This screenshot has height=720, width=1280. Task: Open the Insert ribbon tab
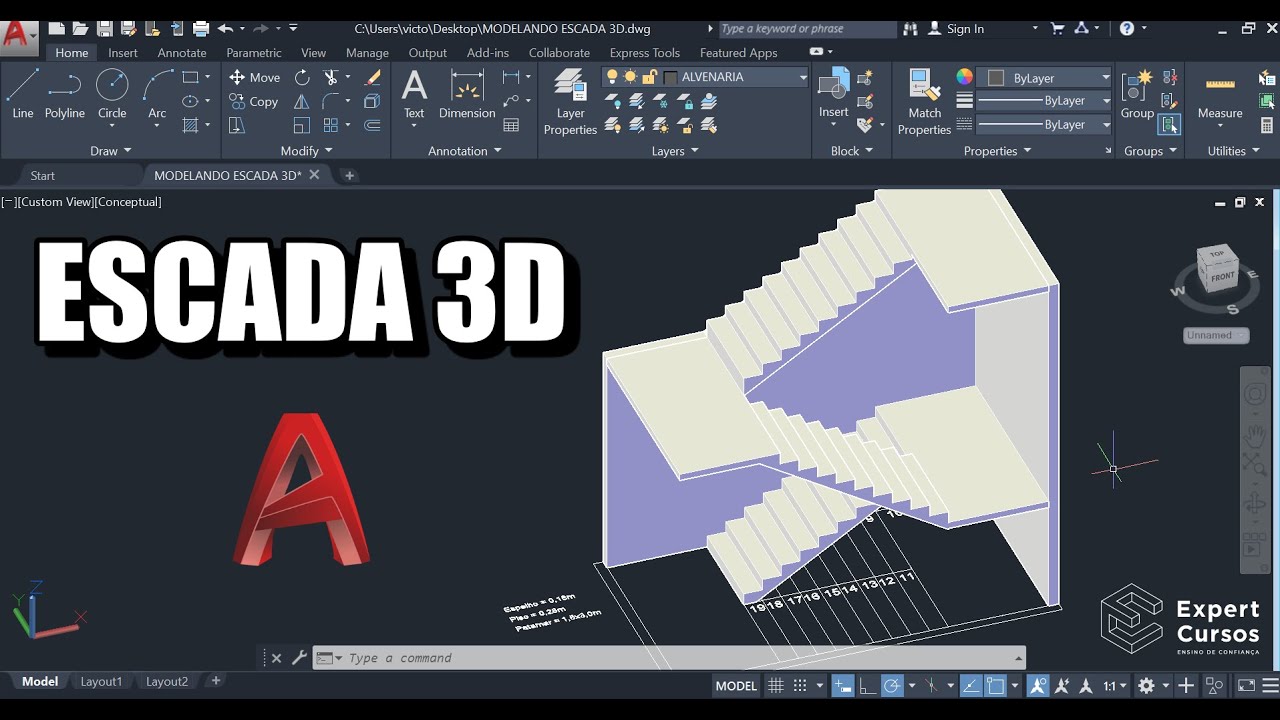(123, 53)
